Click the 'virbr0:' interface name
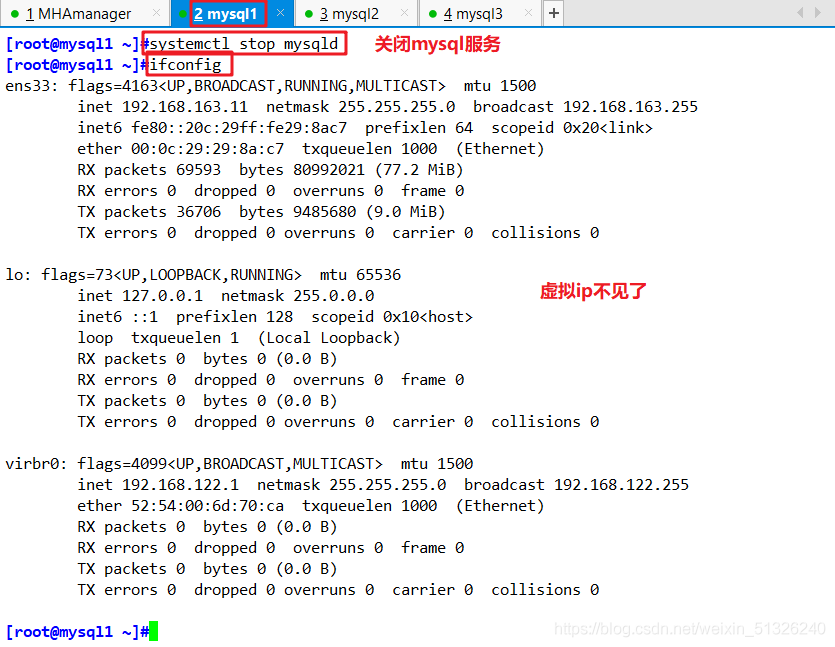Image resolution: width=835 pixels, height=647 pixels. click(x=36, y=464)
